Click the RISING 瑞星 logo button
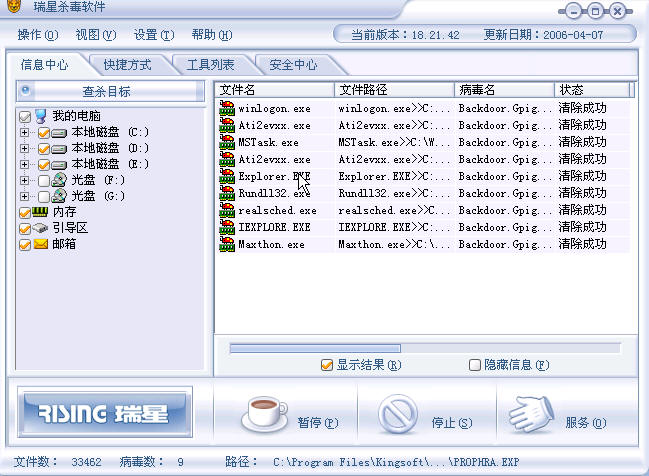 tap(105, 412)
